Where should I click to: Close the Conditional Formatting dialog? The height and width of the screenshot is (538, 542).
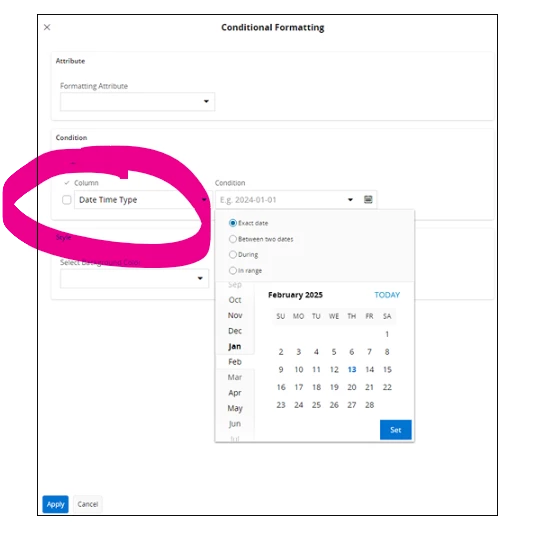coord(47,27)
